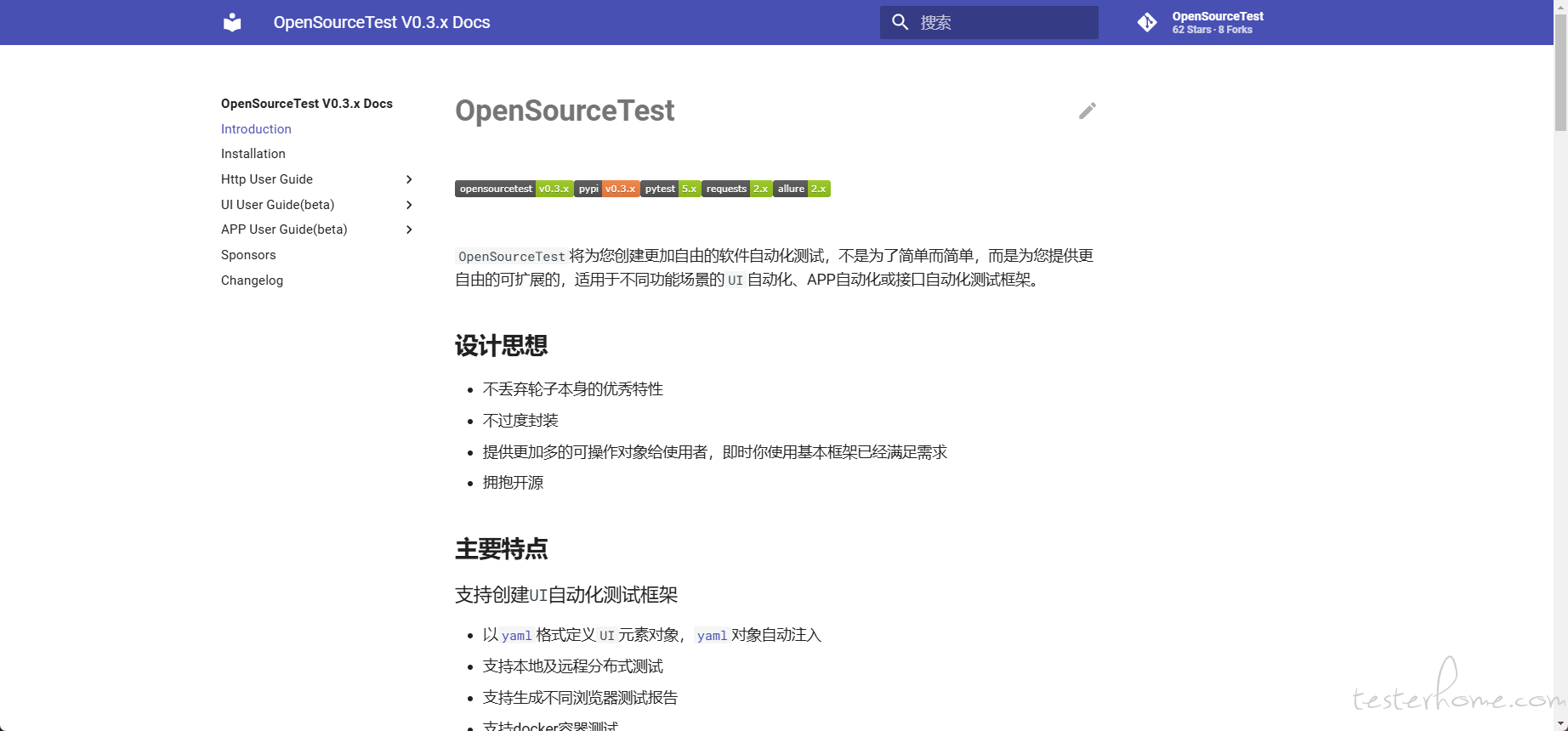Click the header title OpenSourceTest V0.3.x Docs
The height and width of the screenshot is (731, 1568).
click(382, 22)
